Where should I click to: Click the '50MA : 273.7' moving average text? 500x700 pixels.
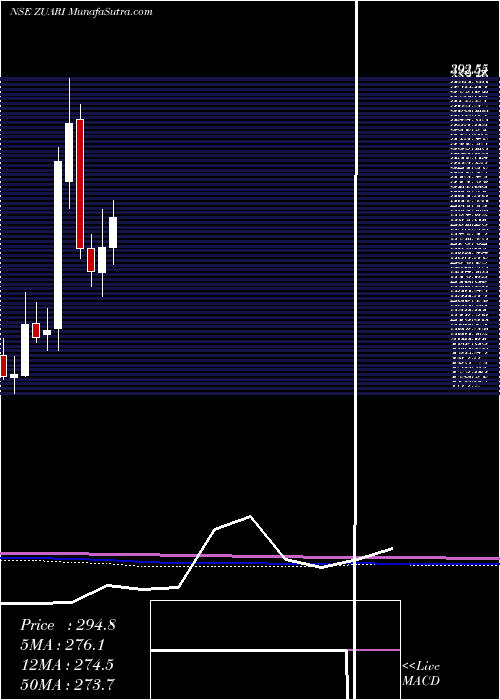click(x=67, y=684)
